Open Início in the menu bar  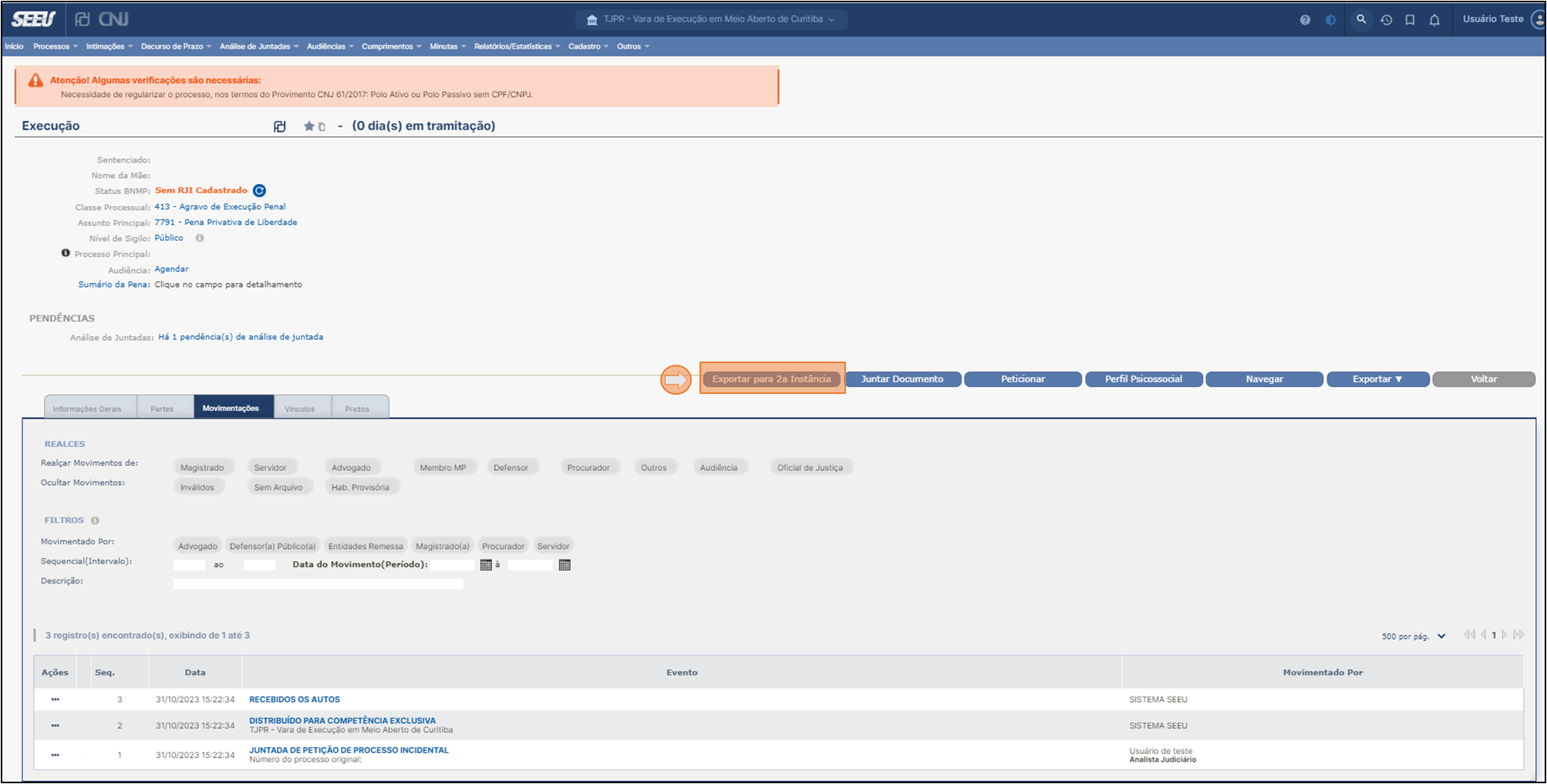tap(14, 46)
